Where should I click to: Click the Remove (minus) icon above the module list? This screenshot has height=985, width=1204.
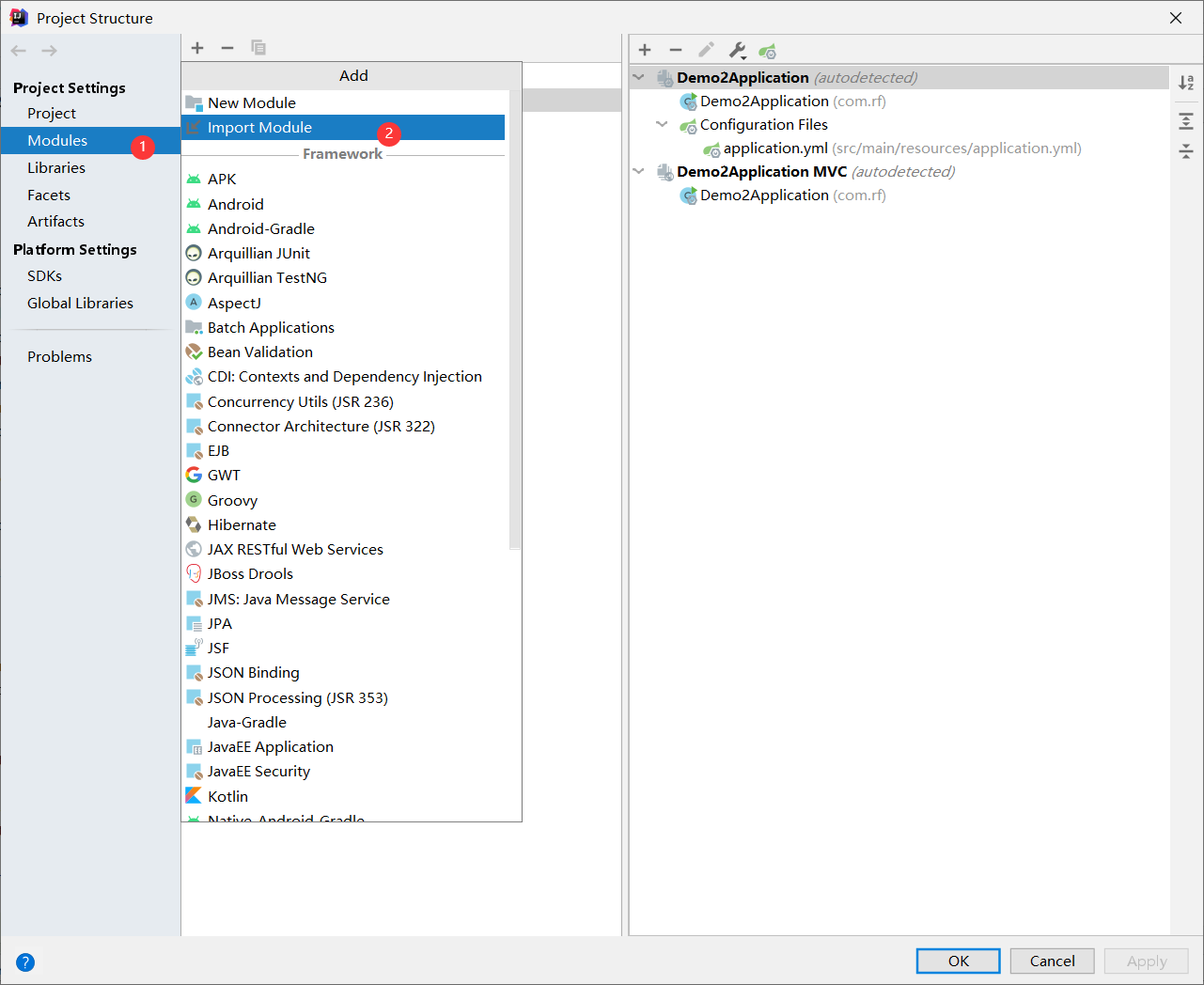point(227,48)
